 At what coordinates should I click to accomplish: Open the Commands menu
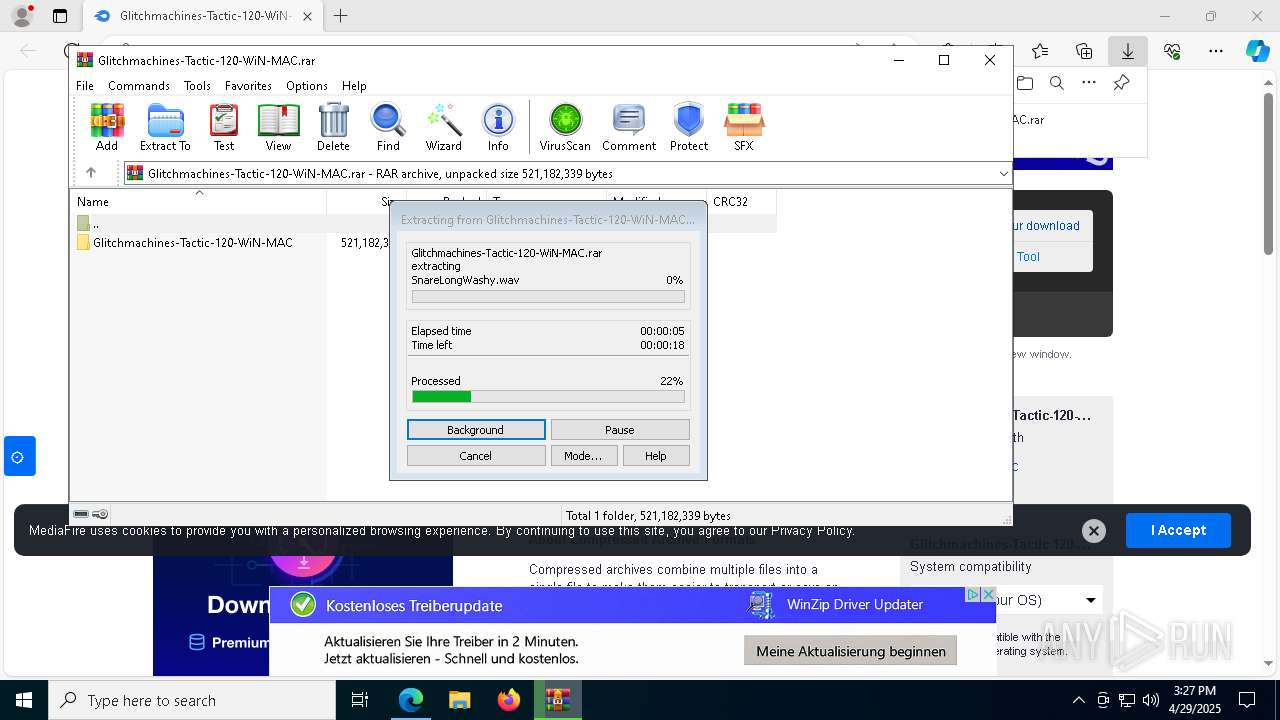[139, 86]
